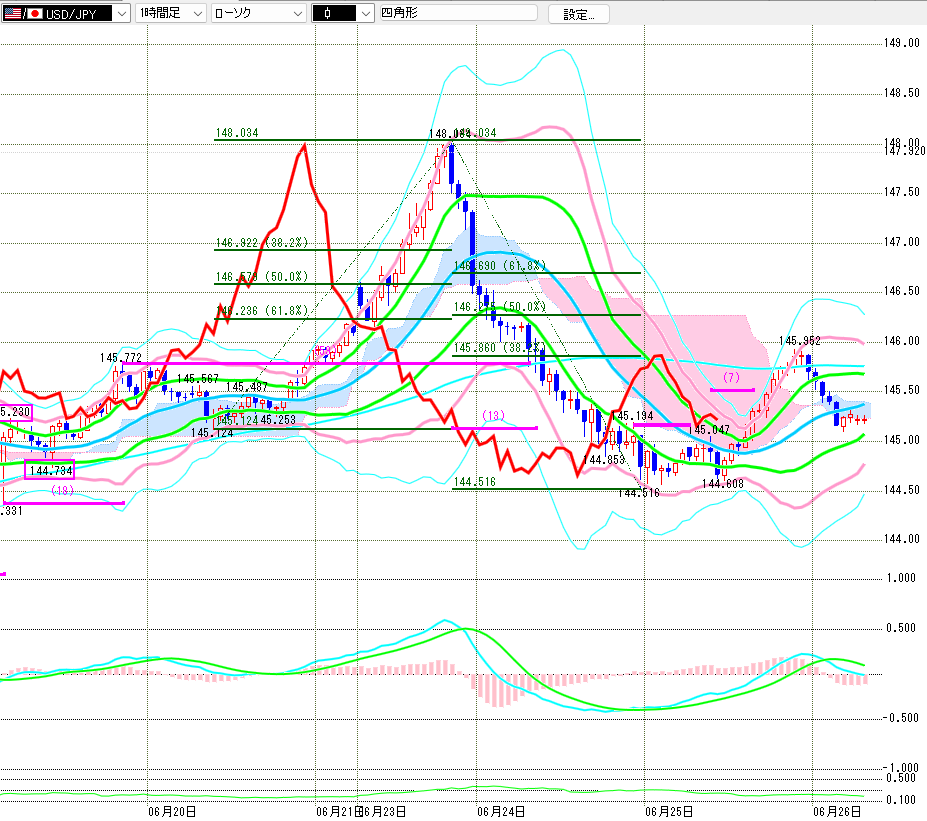Select the 1.000 indicator axis value

(901, 578)
